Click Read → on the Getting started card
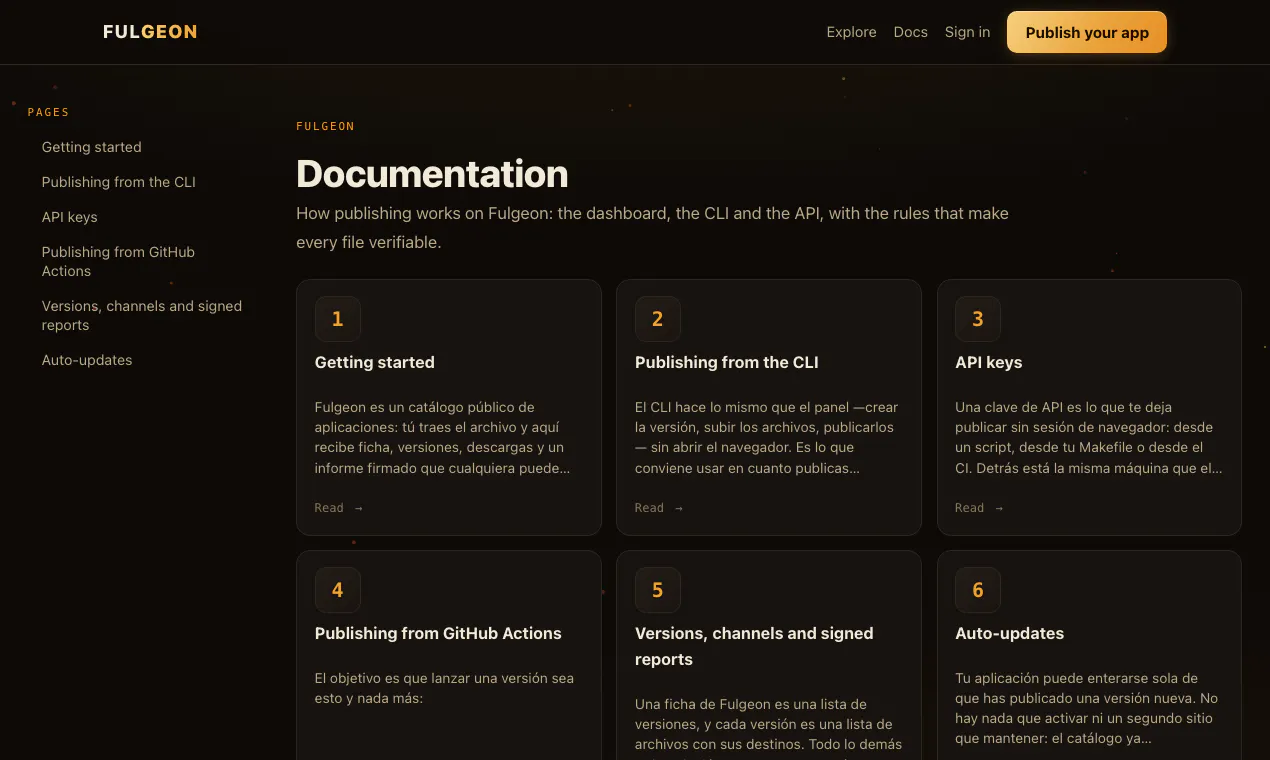This screenshot has width=1270, height=760. [x=338, y=508]
